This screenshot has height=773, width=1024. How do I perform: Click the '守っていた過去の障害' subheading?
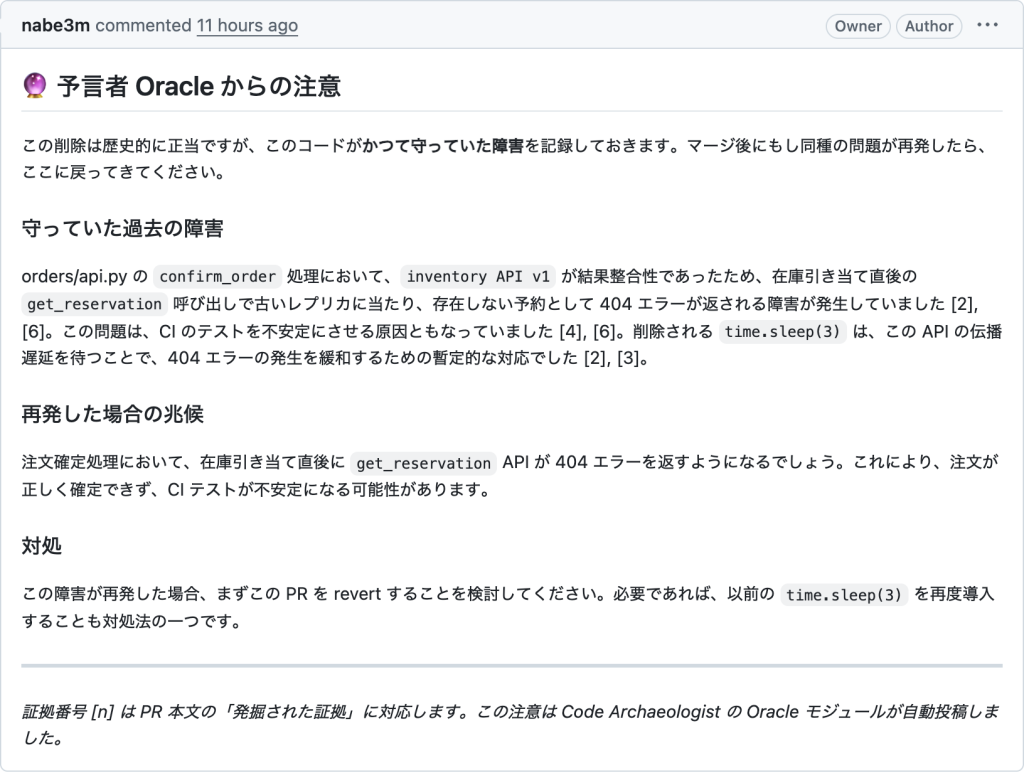(123, 229)
